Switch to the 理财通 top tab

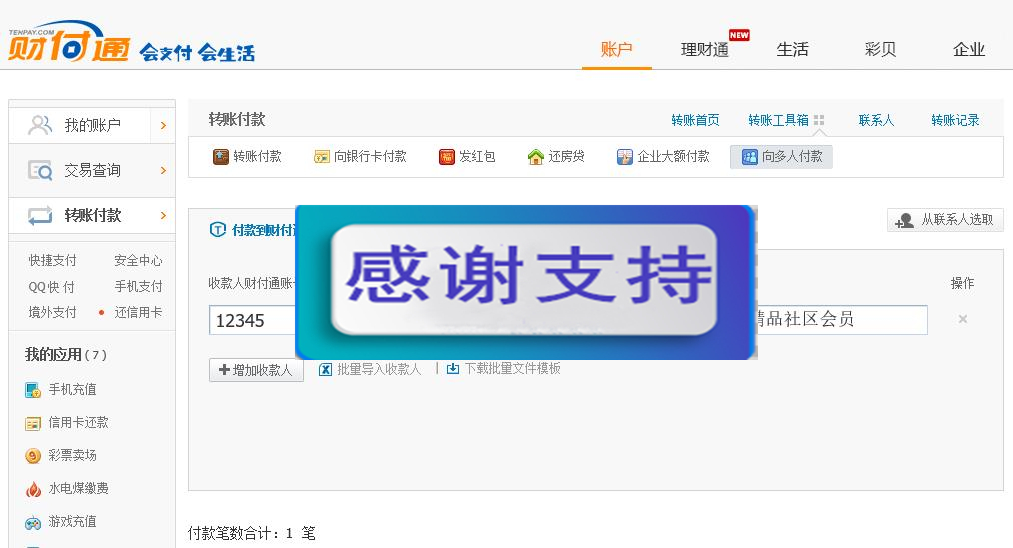pyautogui.click(x=705, y=49)
